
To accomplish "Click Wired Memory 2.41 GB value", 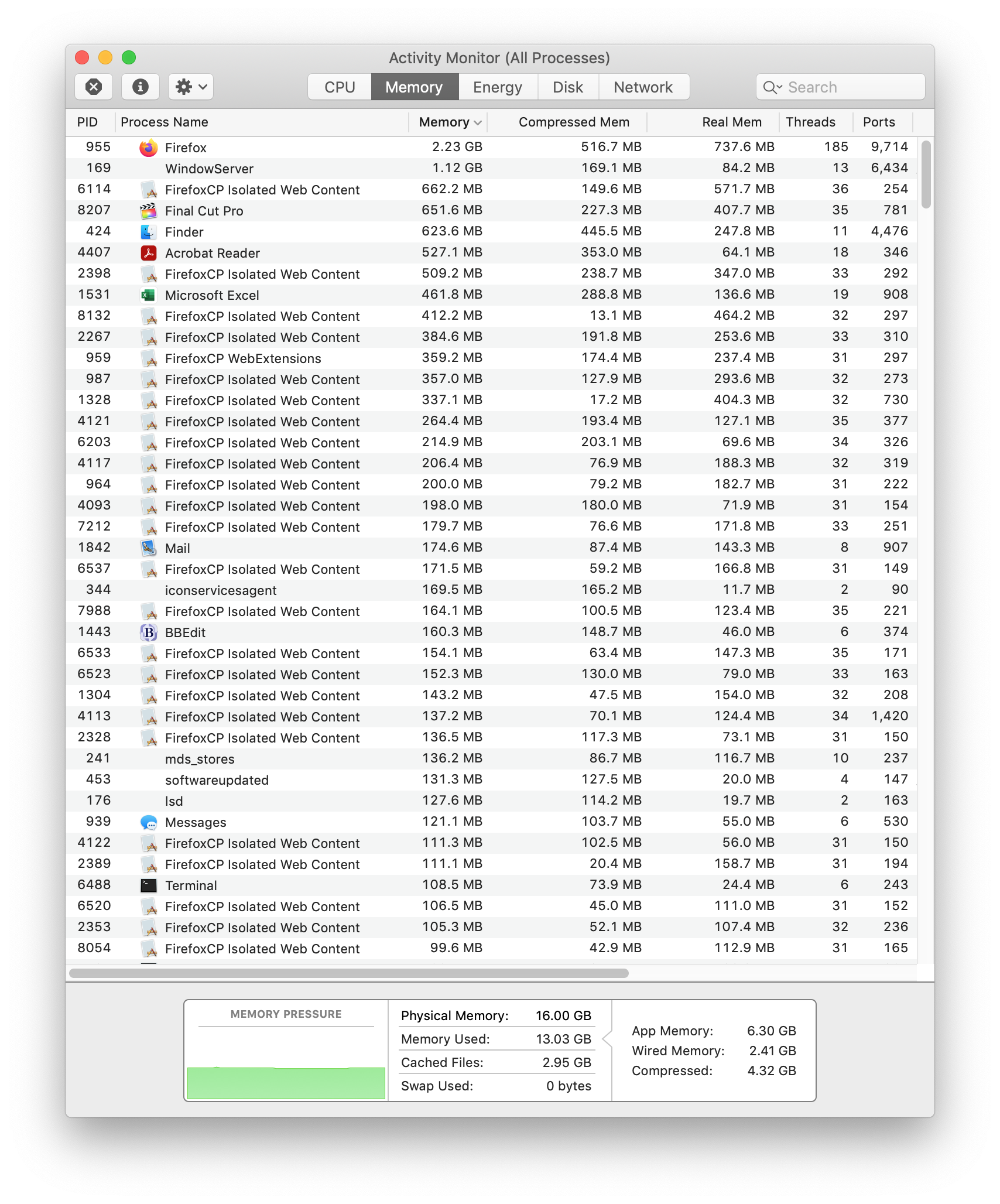I will point(772,1051).
